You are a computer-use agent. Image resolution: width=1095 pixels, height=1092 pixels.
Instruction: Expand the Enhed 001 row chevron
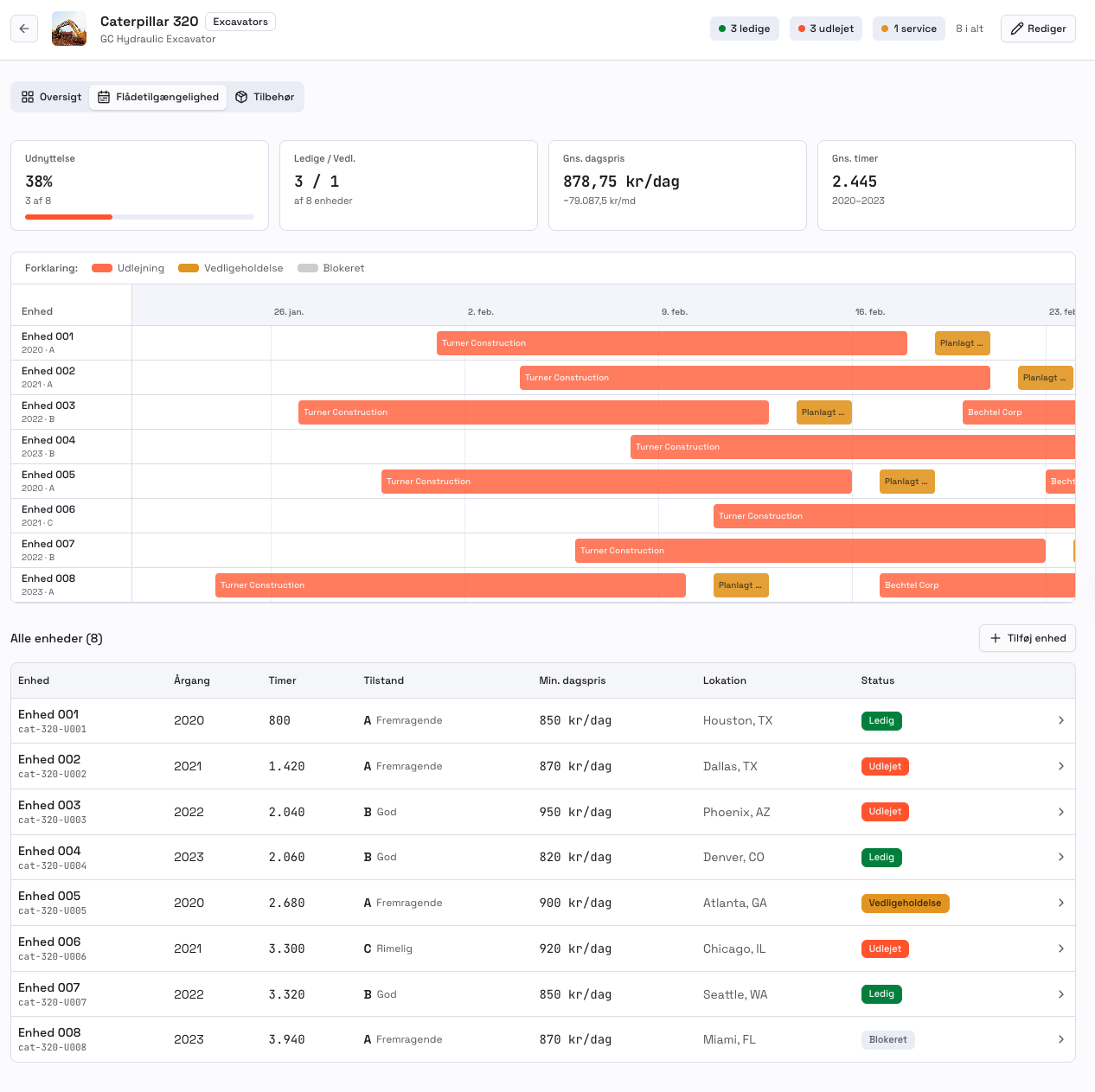pyautogui.click(x=1060, y=720)
